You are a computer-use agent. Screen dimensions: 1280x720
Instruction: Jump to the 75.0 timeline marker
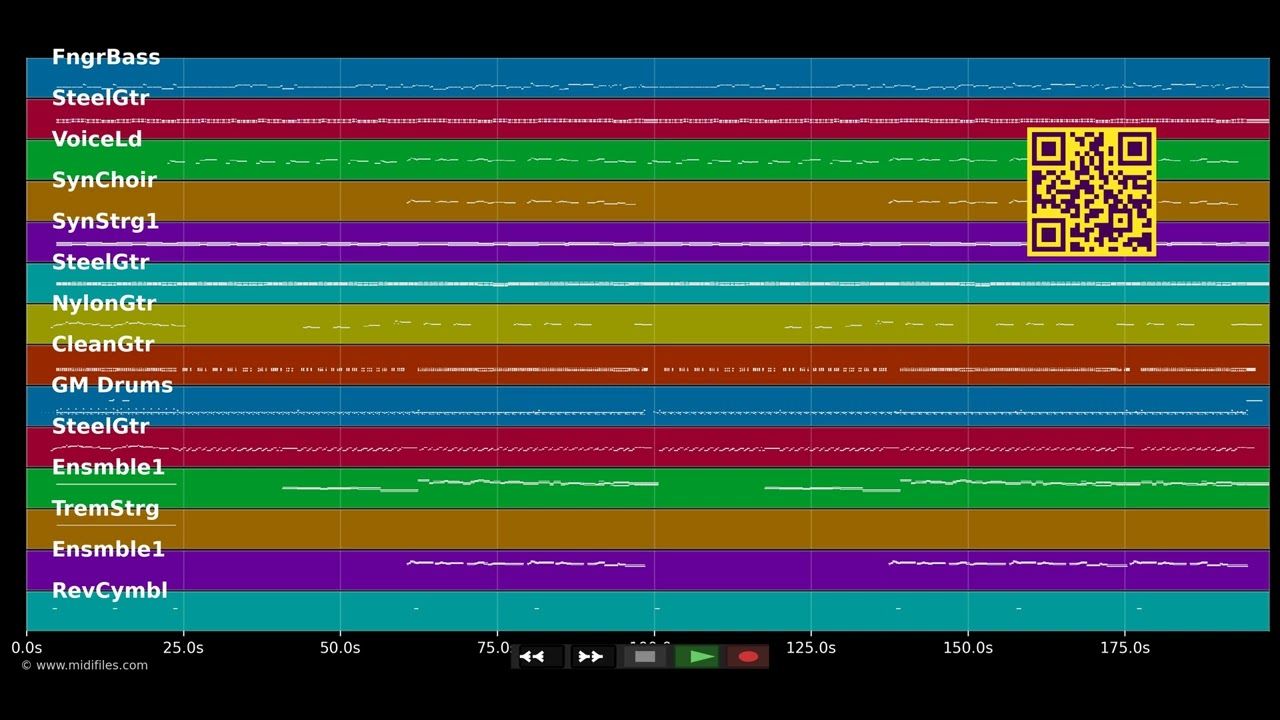493,648
